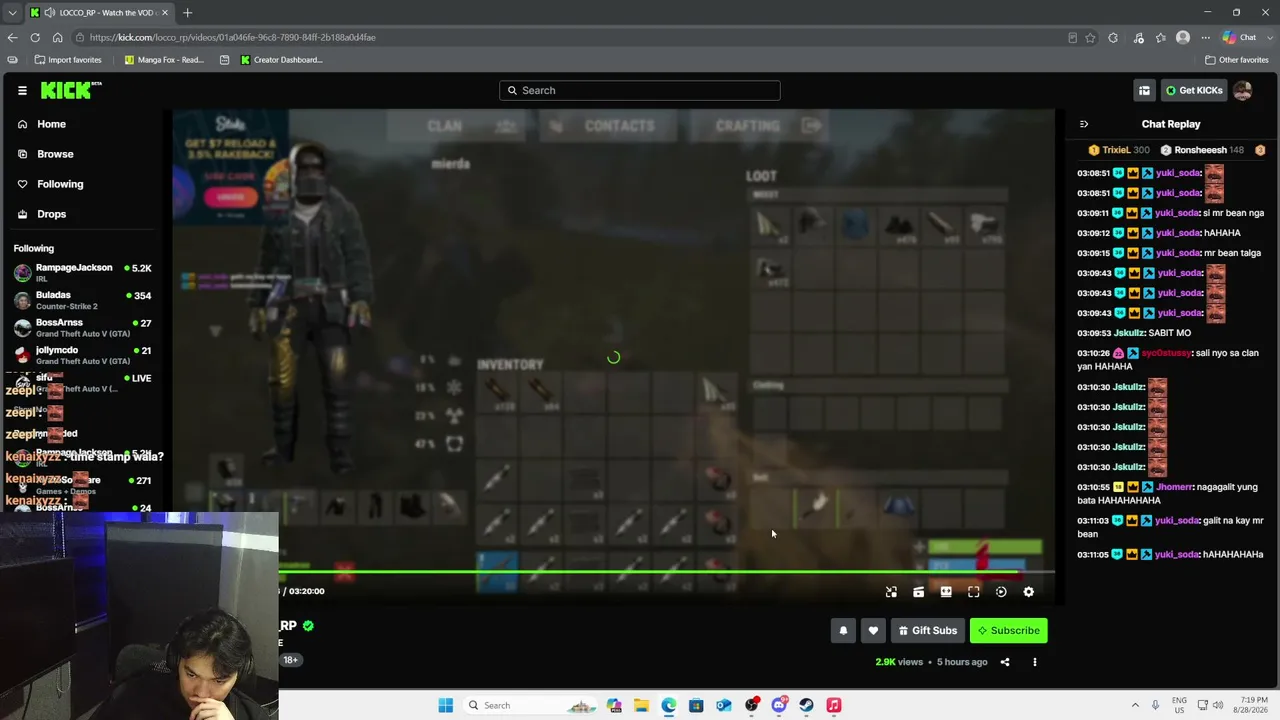
Task: Select the LOCCO_RP browser tab
Action: click(x=99, y=13)
